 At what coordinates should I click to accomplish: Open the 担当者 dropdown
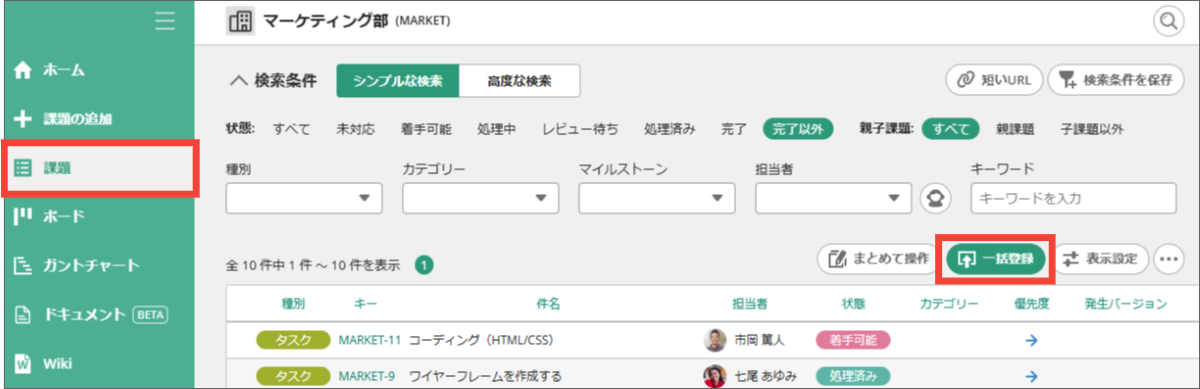pyautogui.click(x=833, y=198)
